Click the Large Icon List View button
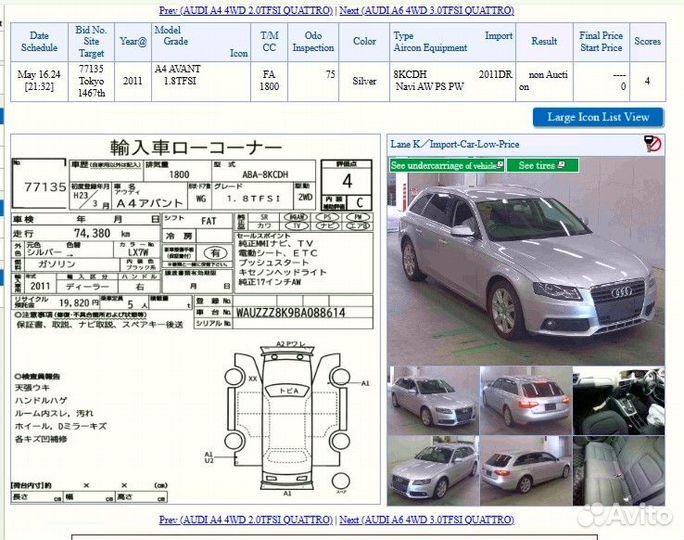 point(598,117)
